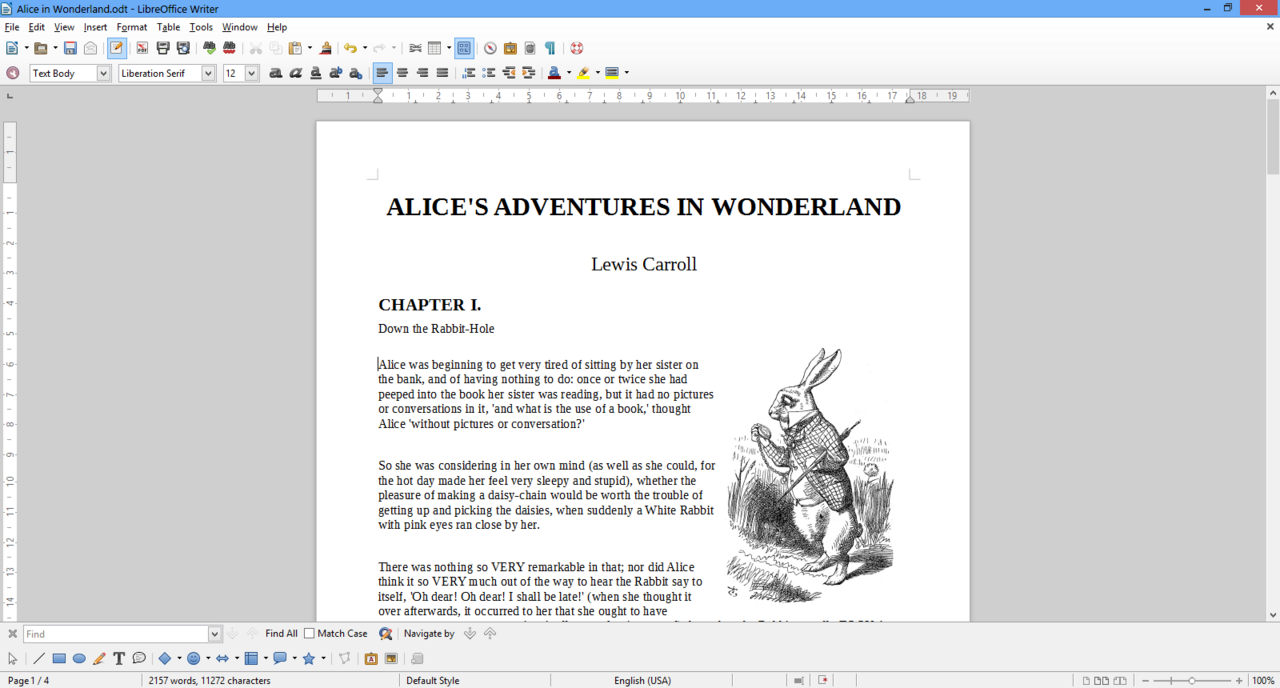
Task: Open the Liberation Serif font name dropdown
Action: (208, 73)
